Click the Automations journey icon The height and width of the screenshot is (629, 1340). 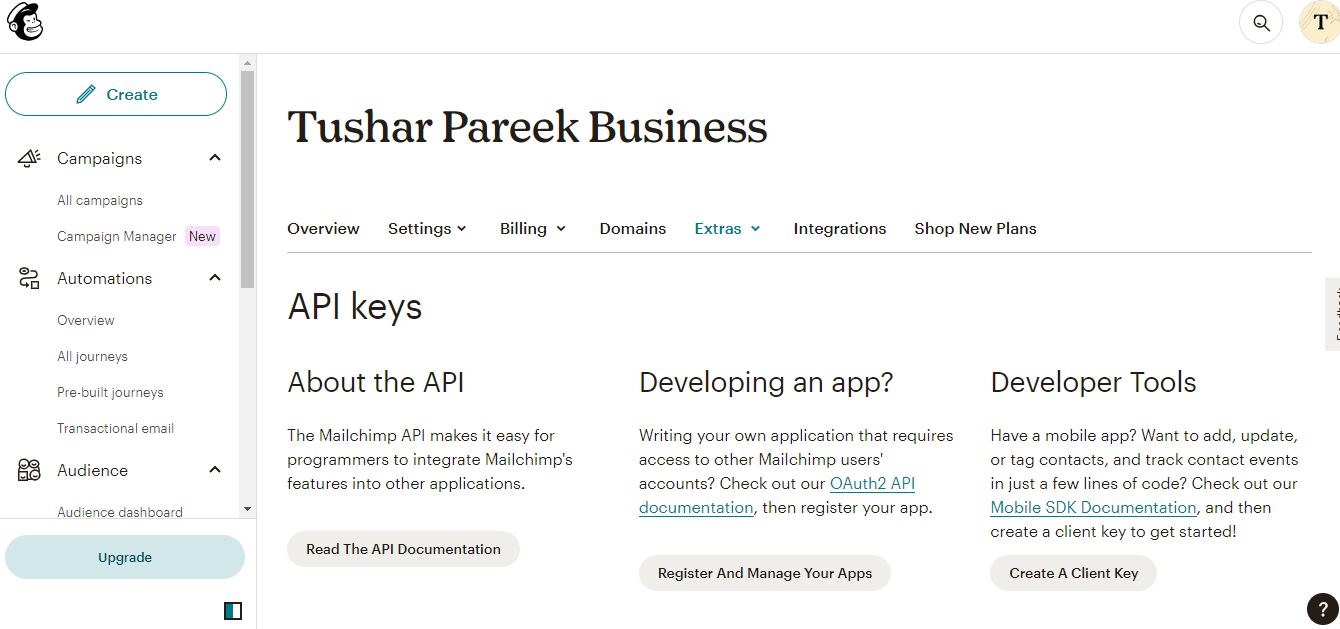click(29, 279)
